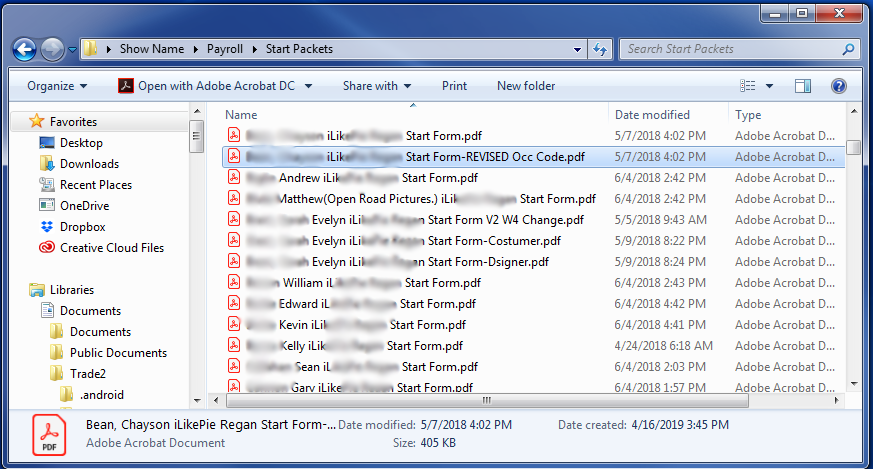873x469 pixels.
Task: Click the Print toolbar button
Action: [454, 86]
